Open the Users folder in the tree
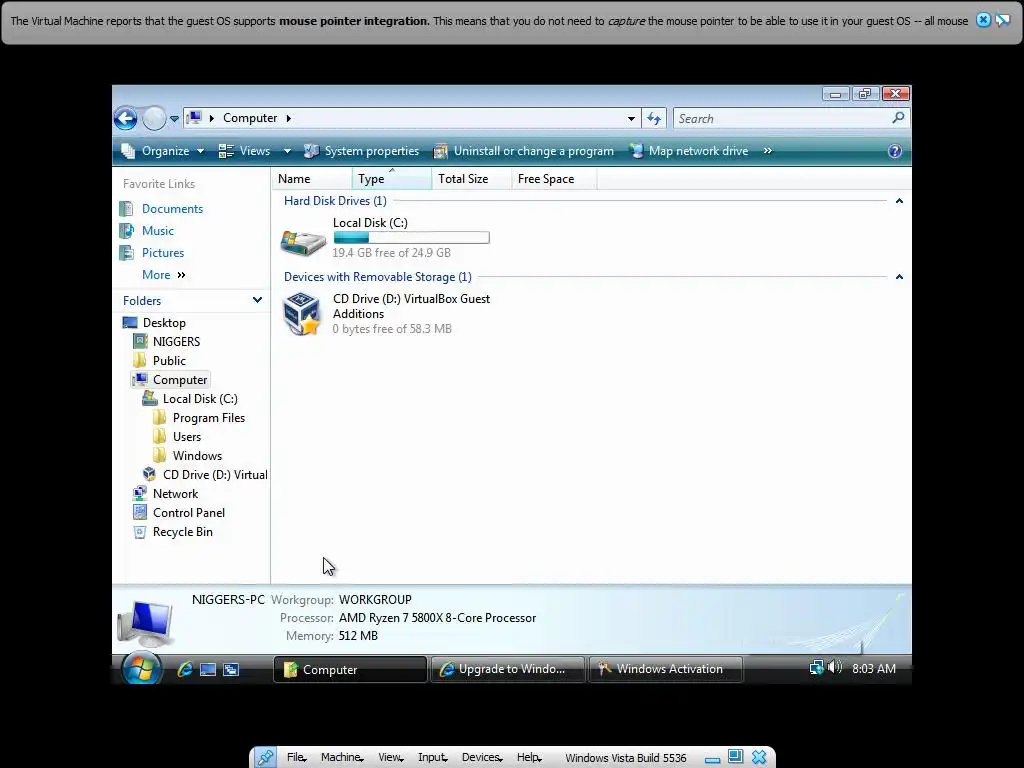Image resolution: width=1024 pixels, height=768 pixels. (187, 436)
